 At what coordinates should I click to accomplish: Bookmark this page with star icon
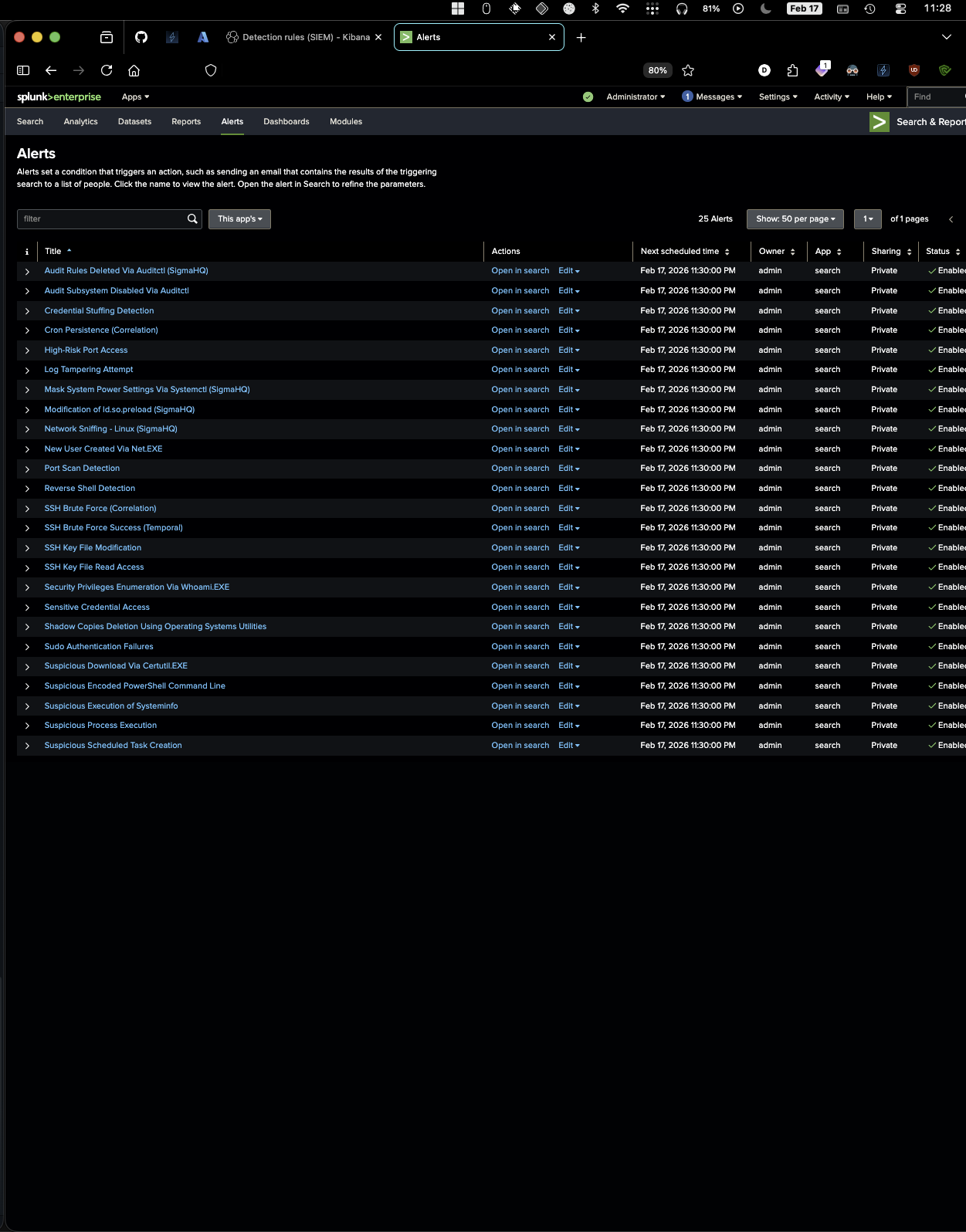688,70
